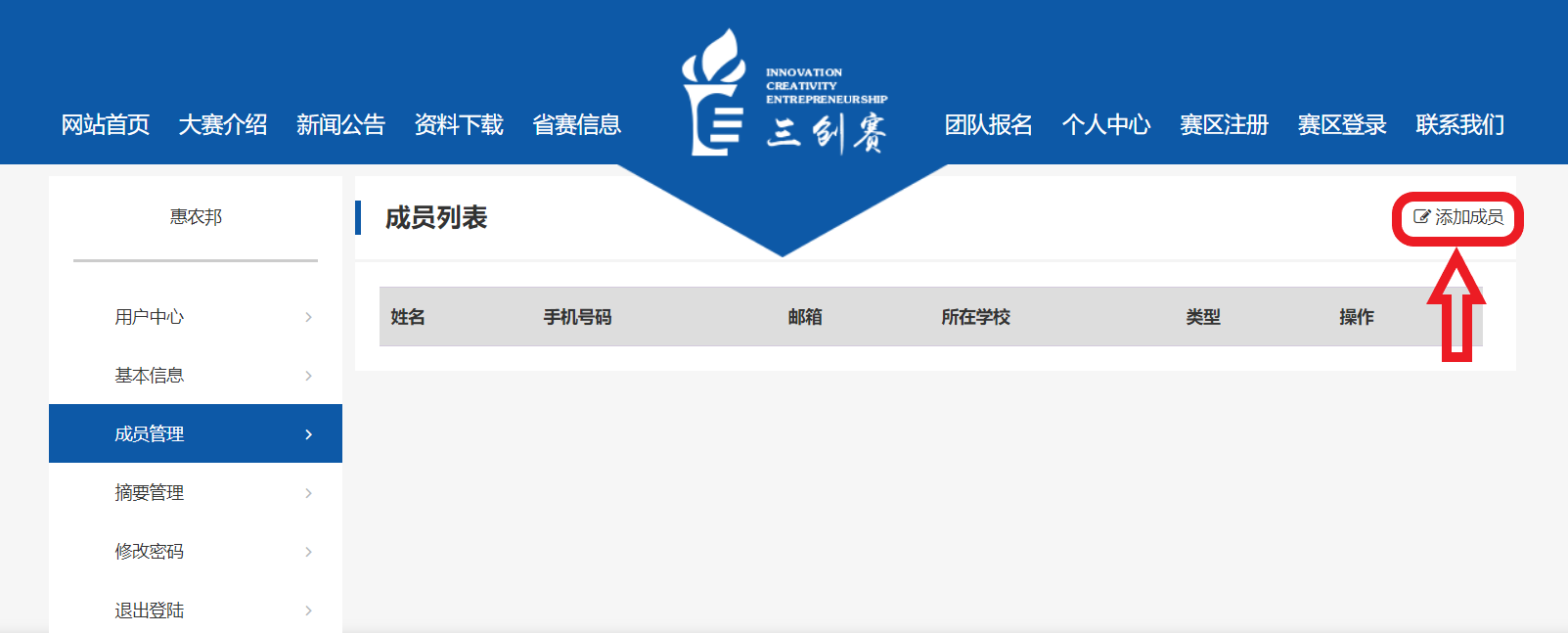Open 团队报名 page
Viewport: 1568px width, 633px height.
(988, 125)
